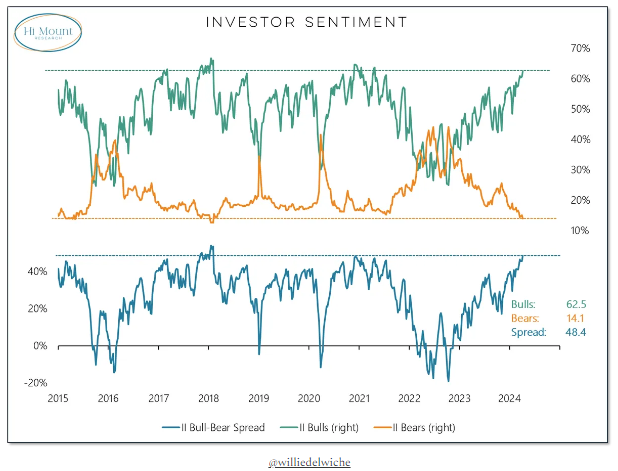
Task: Select the 2015 year label on the x-axis
Action: (x=56, y=398)
